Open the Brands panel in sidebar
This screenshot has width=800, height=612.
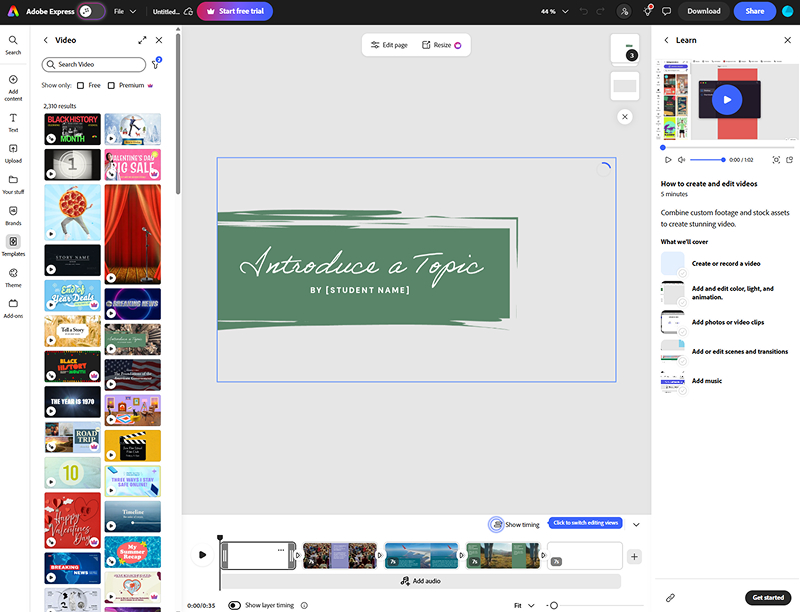tap(13, 215)
